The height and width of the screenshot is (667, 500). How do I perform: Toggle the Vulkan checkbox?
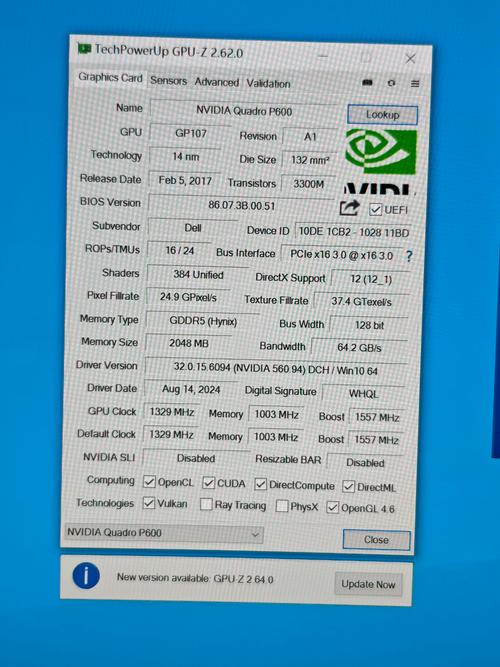(x=149, y=503)
